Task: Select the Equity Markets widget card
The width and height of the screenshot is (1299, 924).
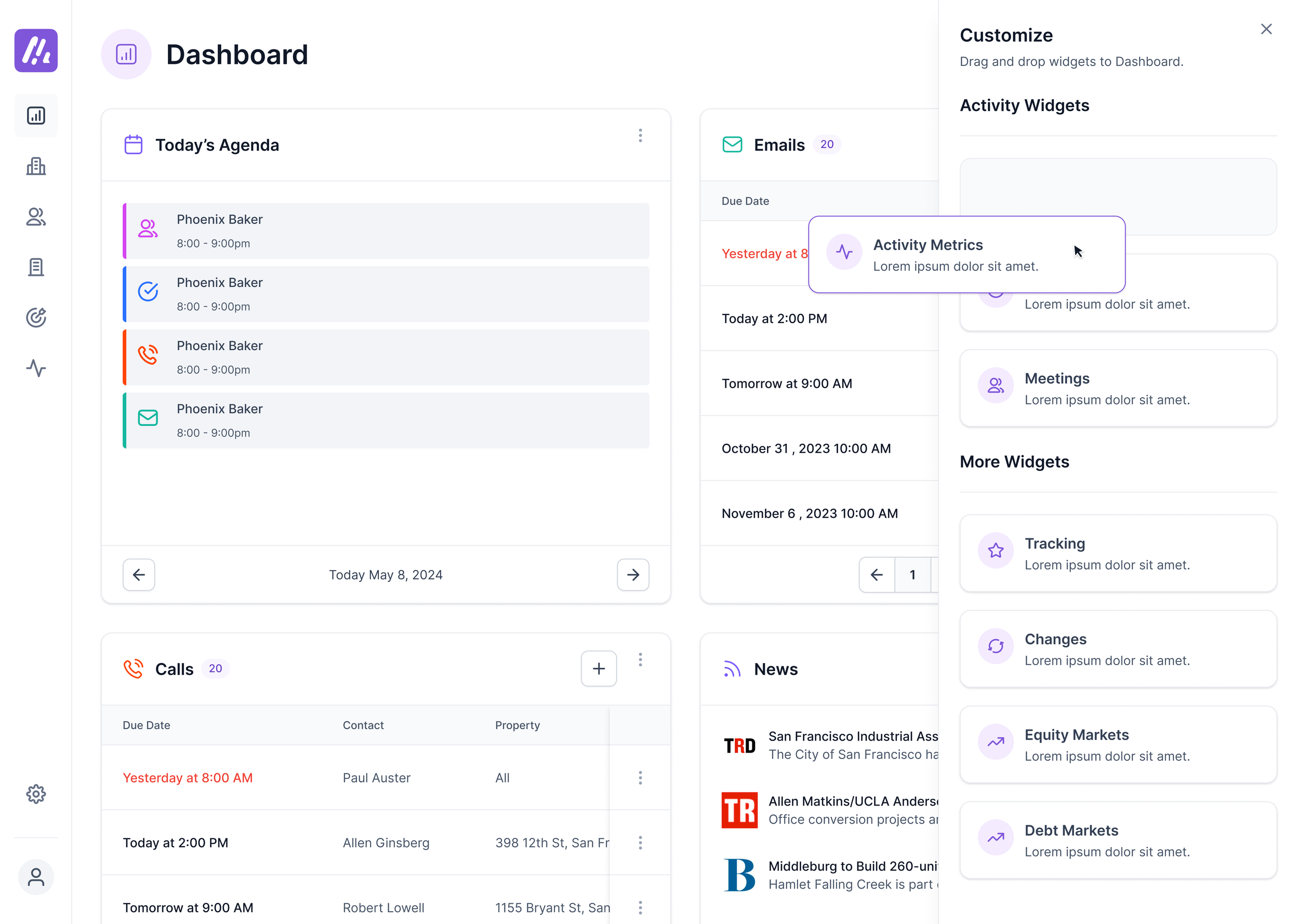Action: click(x=1118, y=744)
